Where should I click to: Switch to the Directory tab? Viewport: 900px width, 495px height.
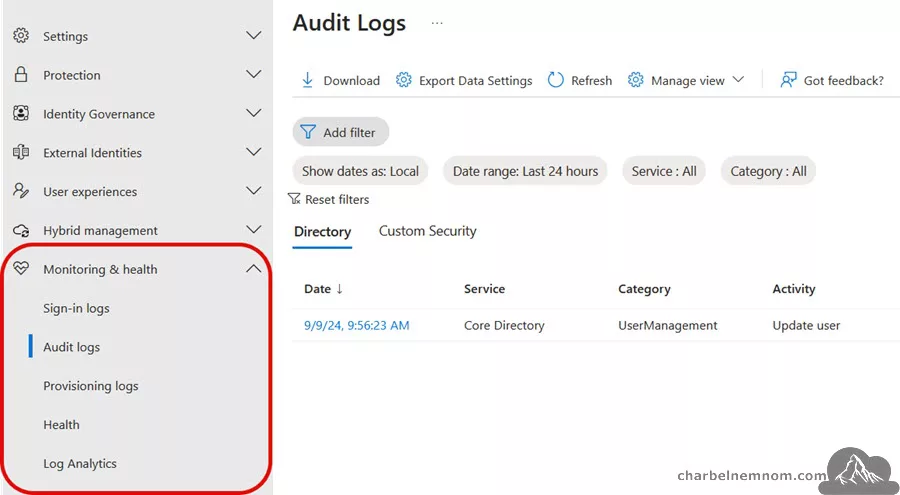323,231
